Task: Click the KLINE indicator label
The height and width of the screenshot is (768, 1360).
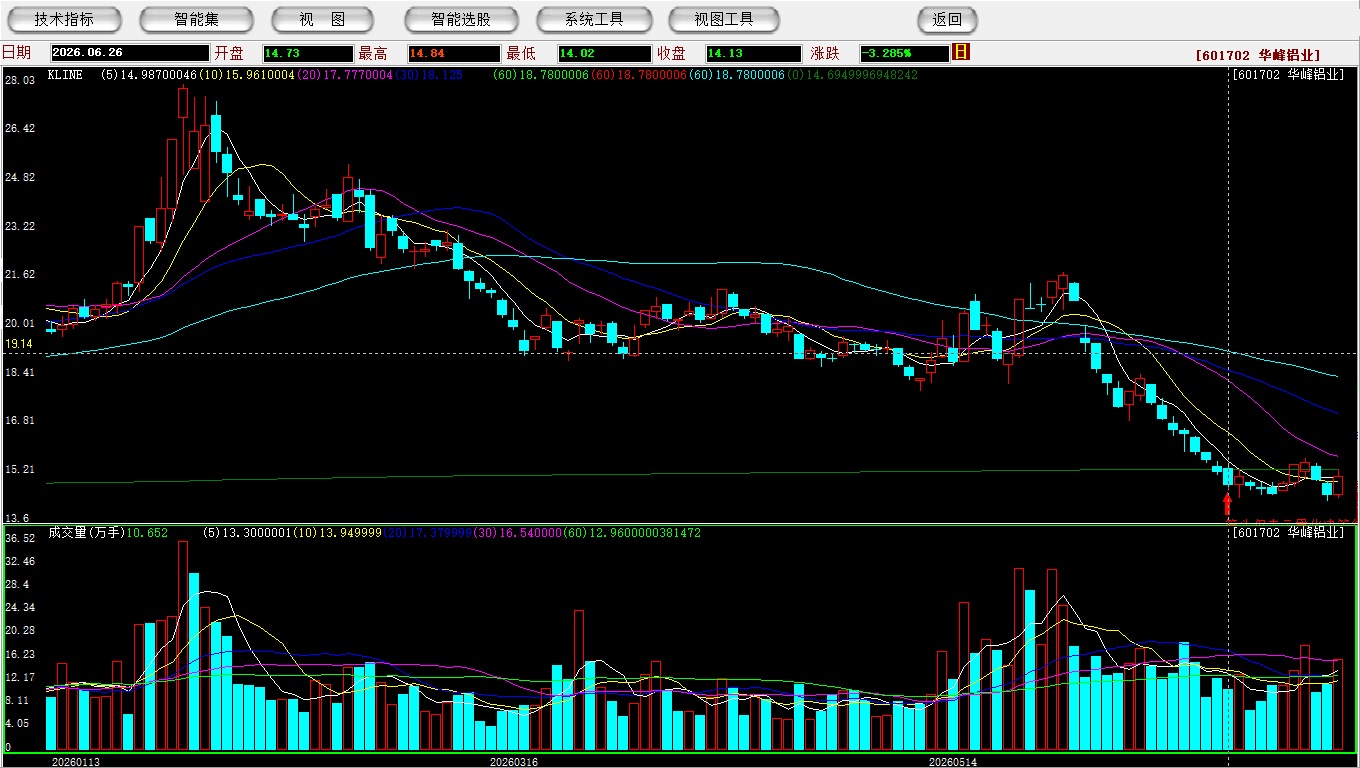Action: coord(65,75)
